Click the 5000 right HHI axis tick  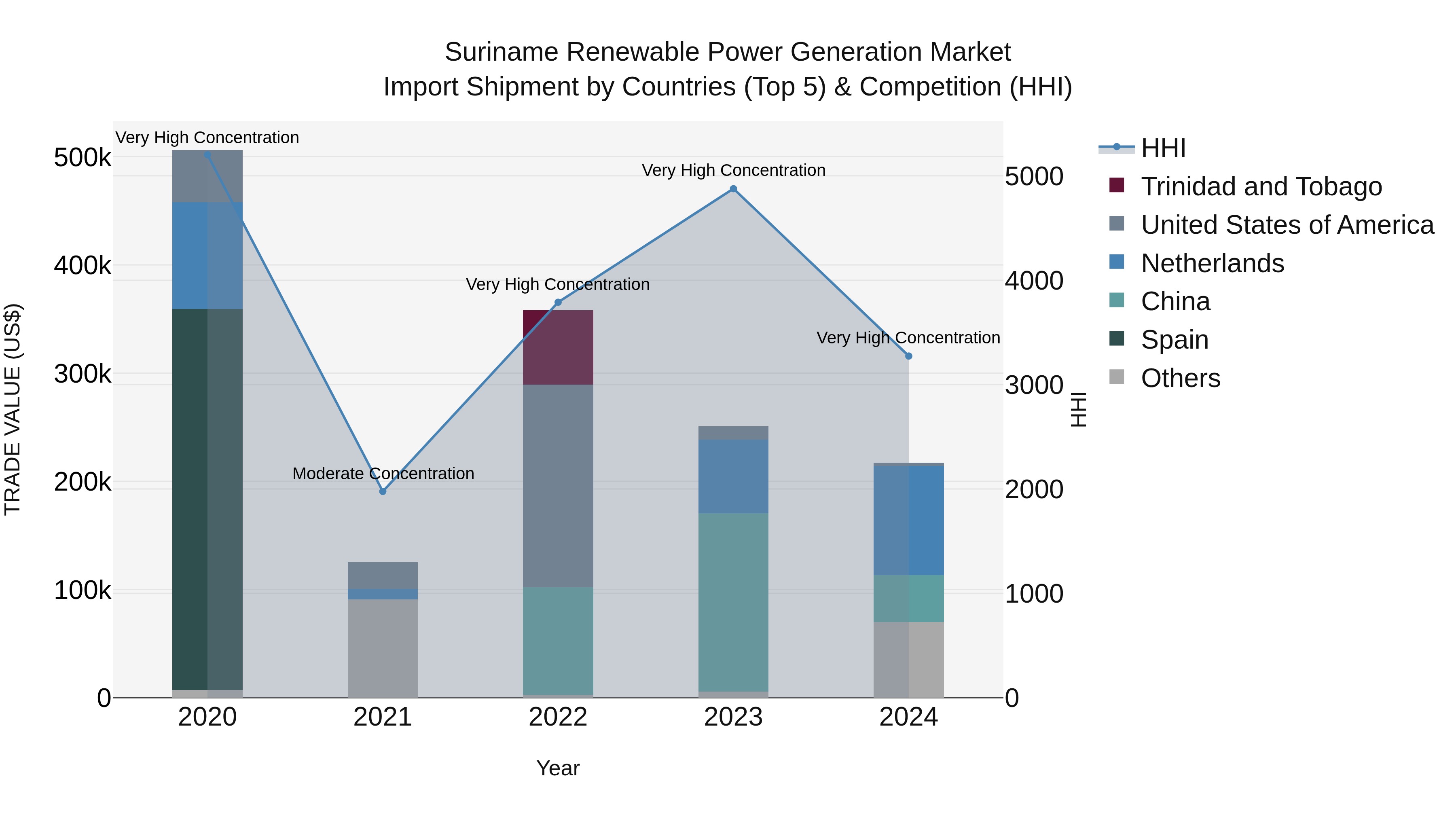coord(1034,176)
